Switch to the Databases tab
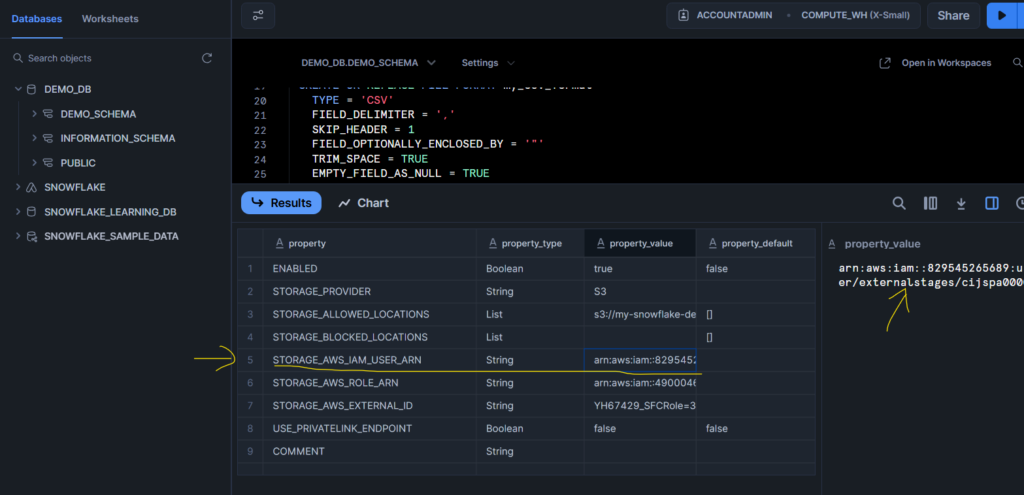1024x495 pixels. [37, 19]
